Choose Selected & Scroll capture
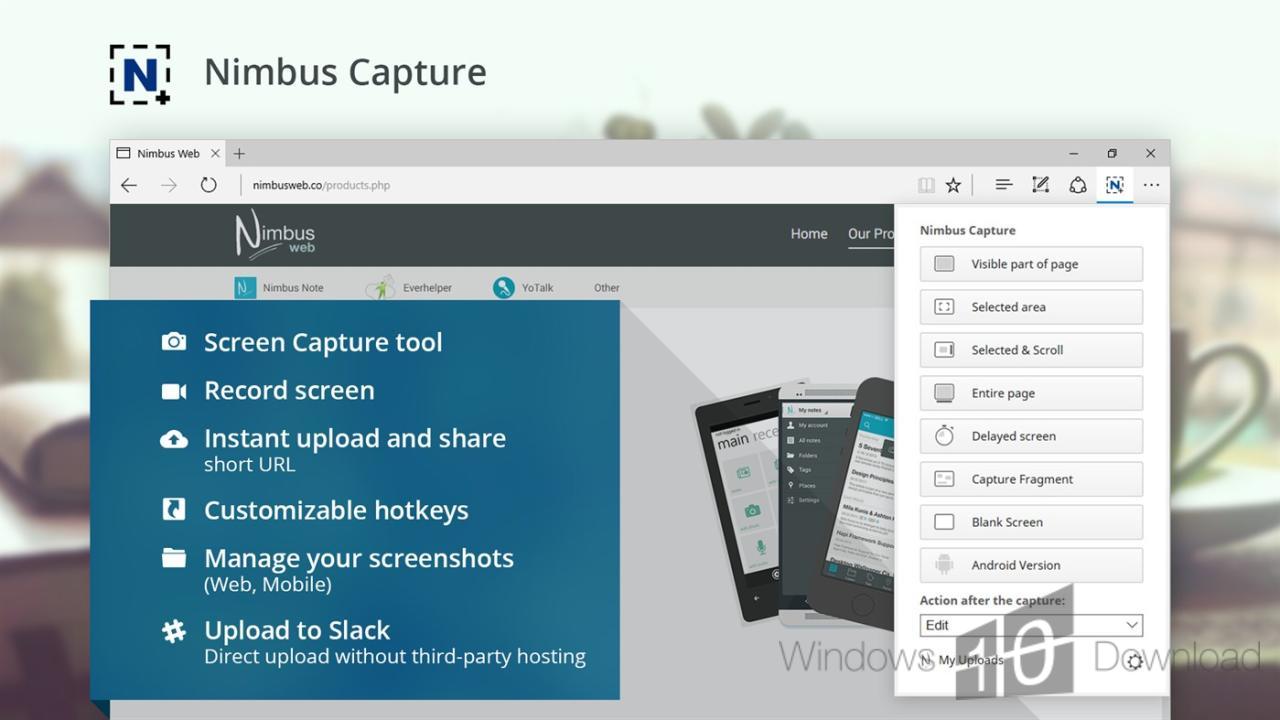The height and width of the screenshot is (720, 1280). click(1031, 350)
